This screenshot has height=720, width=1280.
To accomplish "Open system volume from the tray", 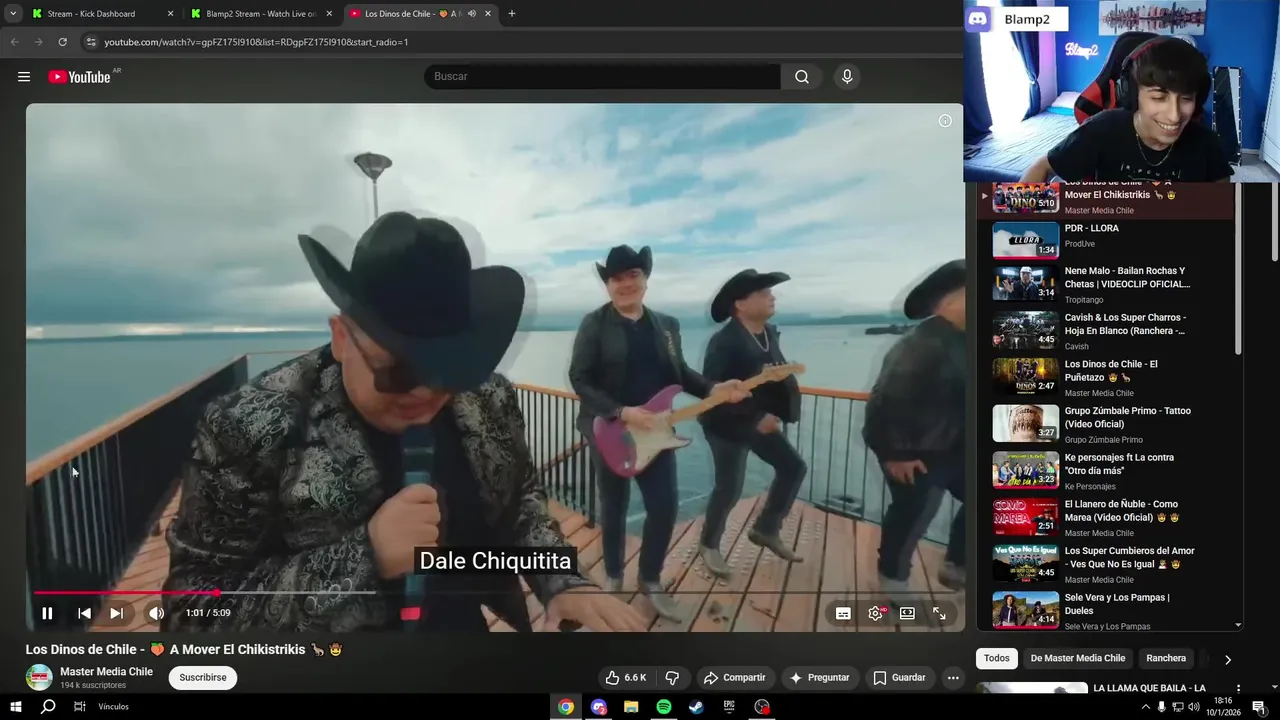I will [1195, 707].
